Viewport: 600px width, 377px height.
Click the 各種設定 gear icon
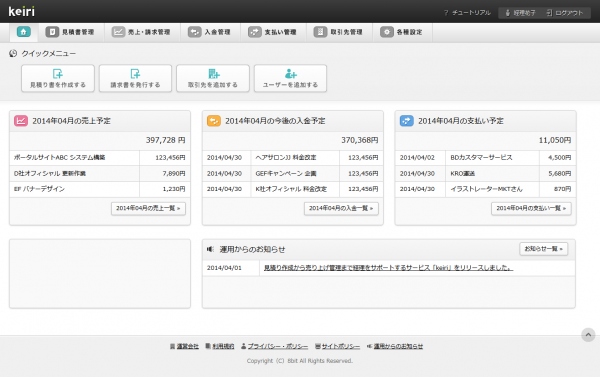tap(386, 32)
